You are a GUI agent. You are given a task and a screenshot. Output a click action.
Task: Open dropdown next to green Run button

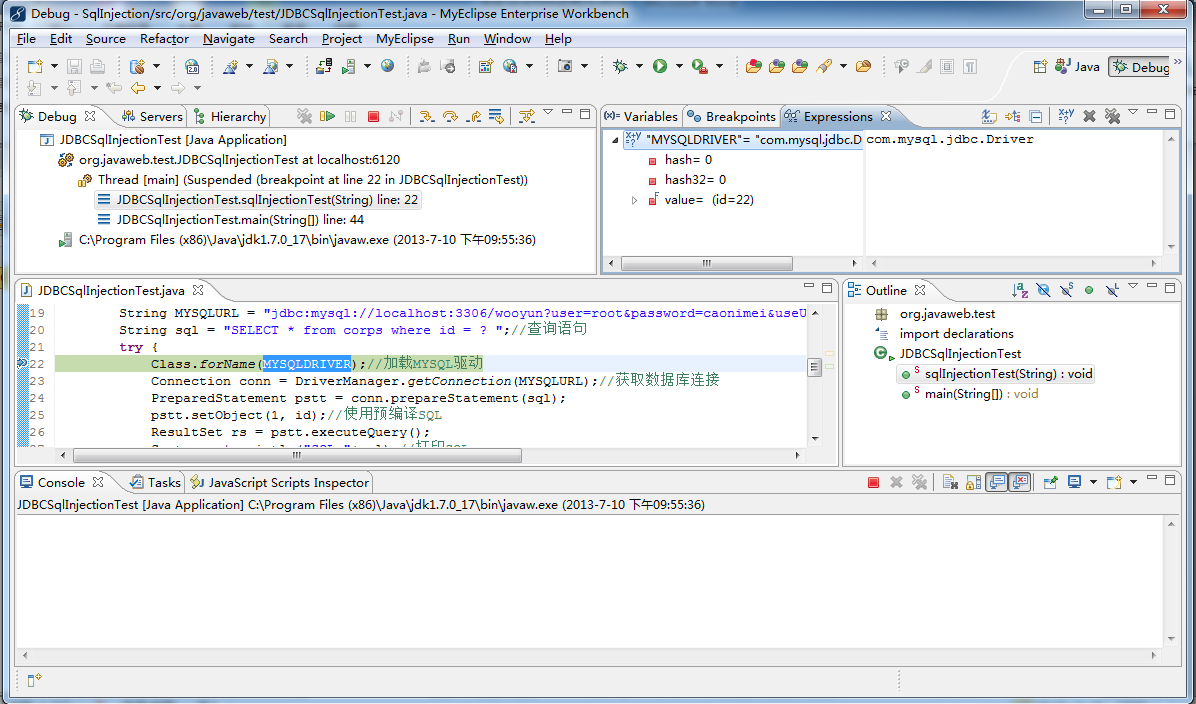point(679,66)
